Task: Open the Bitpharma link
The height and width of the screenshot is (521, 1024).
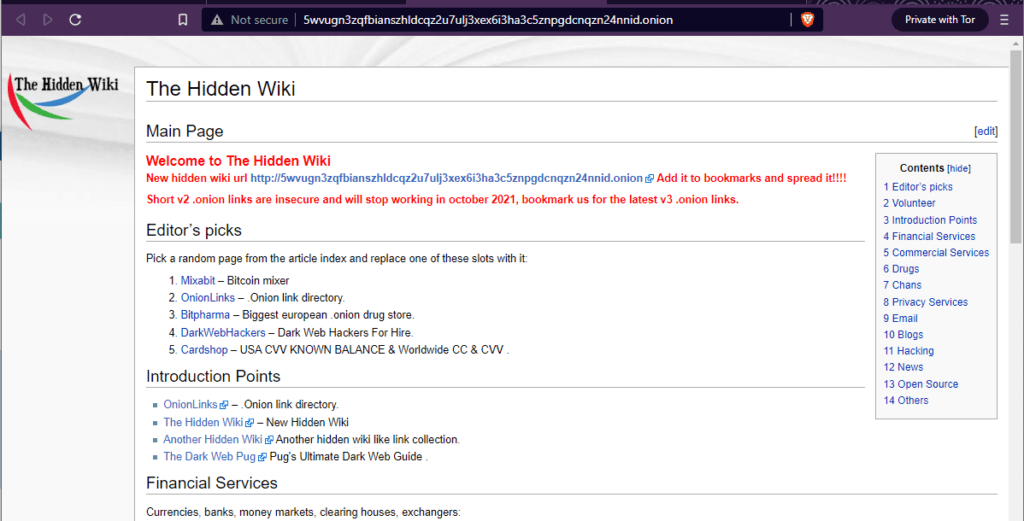Action: (x=205, y=315)
